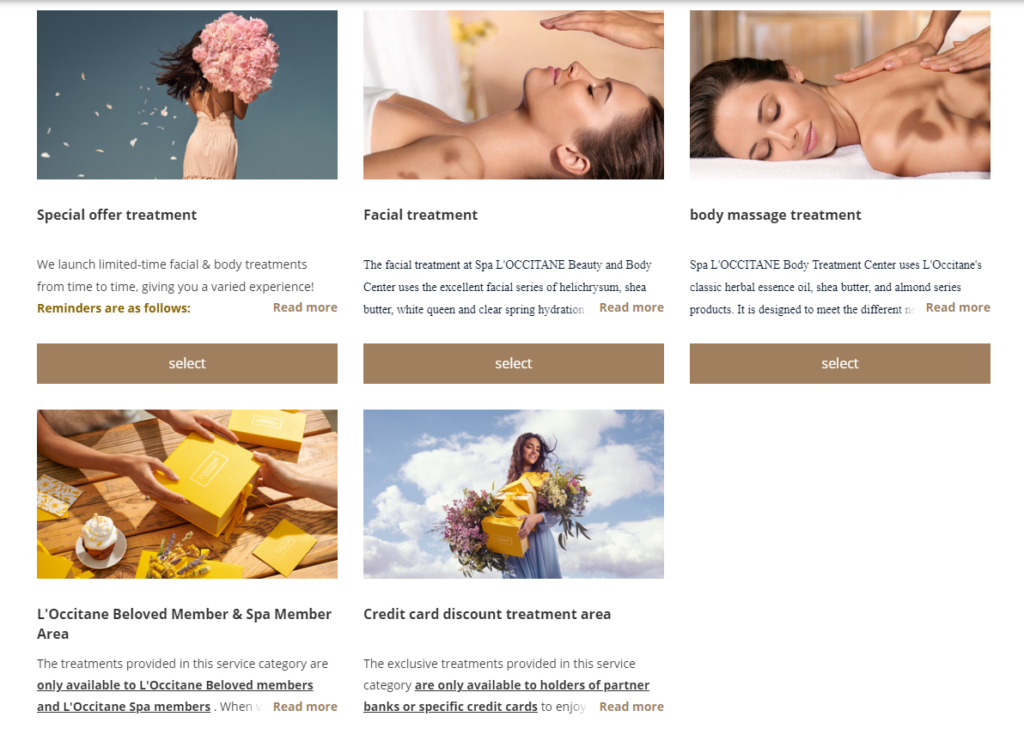Open the woman holding flowers image

(514, 494)
